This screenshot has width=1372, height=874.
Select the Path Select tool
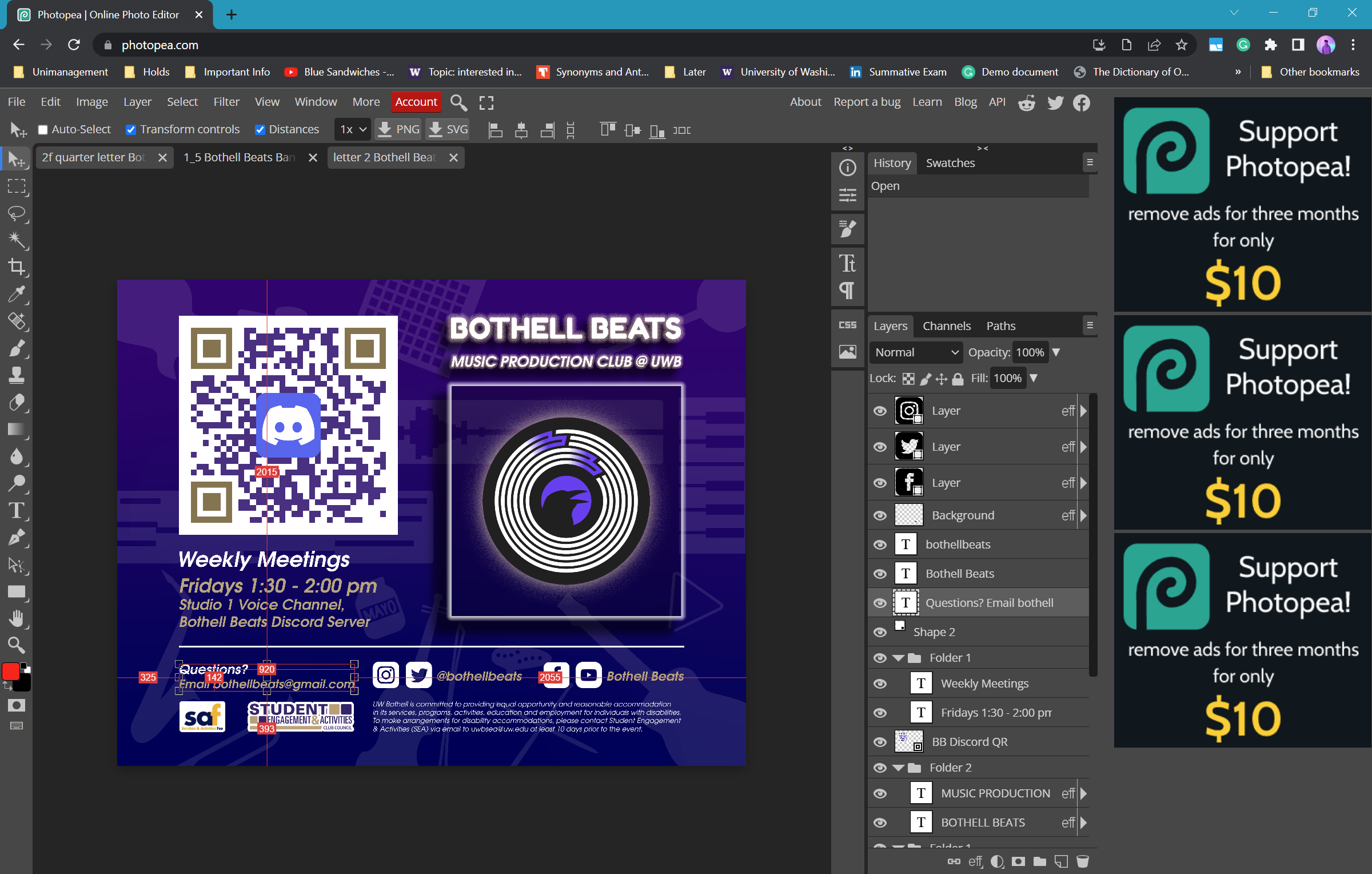click(17, 565)
